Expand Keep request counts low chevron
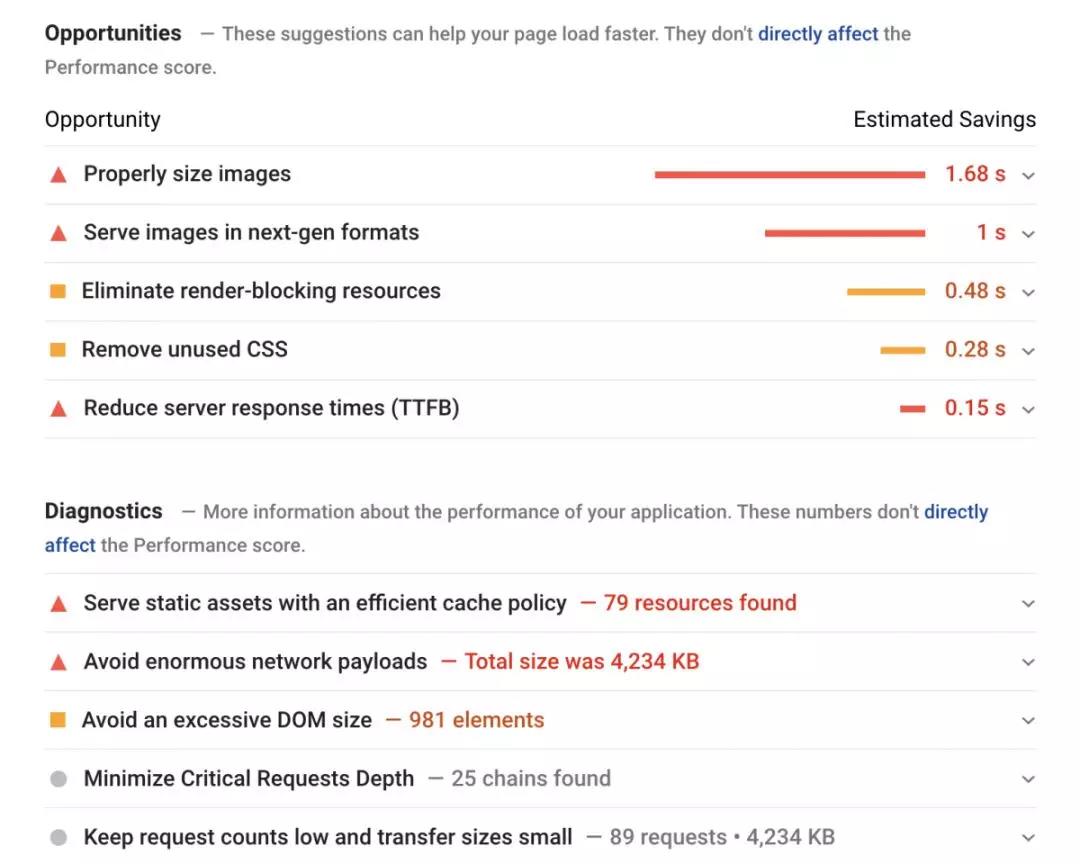 coord(1028,838)
